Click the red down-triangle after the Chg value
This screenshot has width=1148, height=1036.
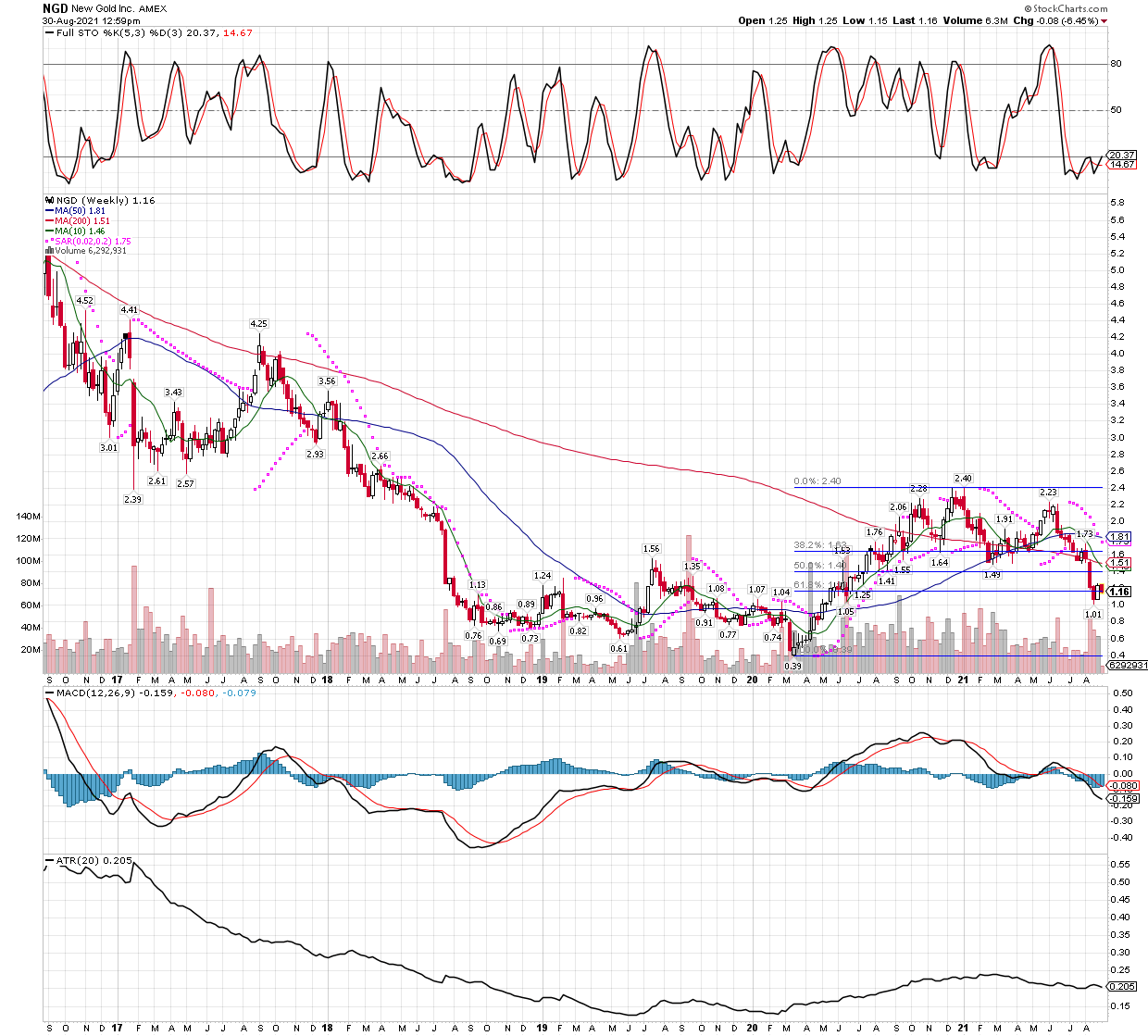click(x=1104, y=21)
